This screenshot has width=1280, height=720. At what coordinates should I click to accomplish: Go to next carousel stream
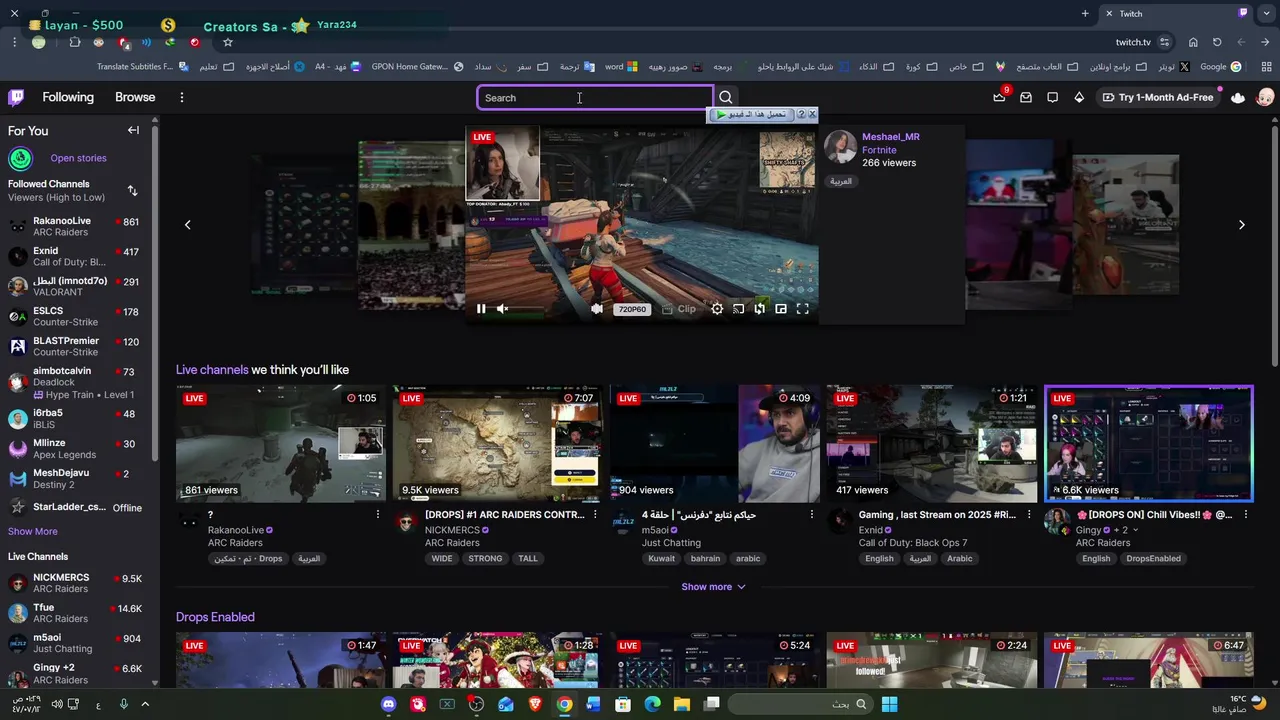pos(1242,225)
